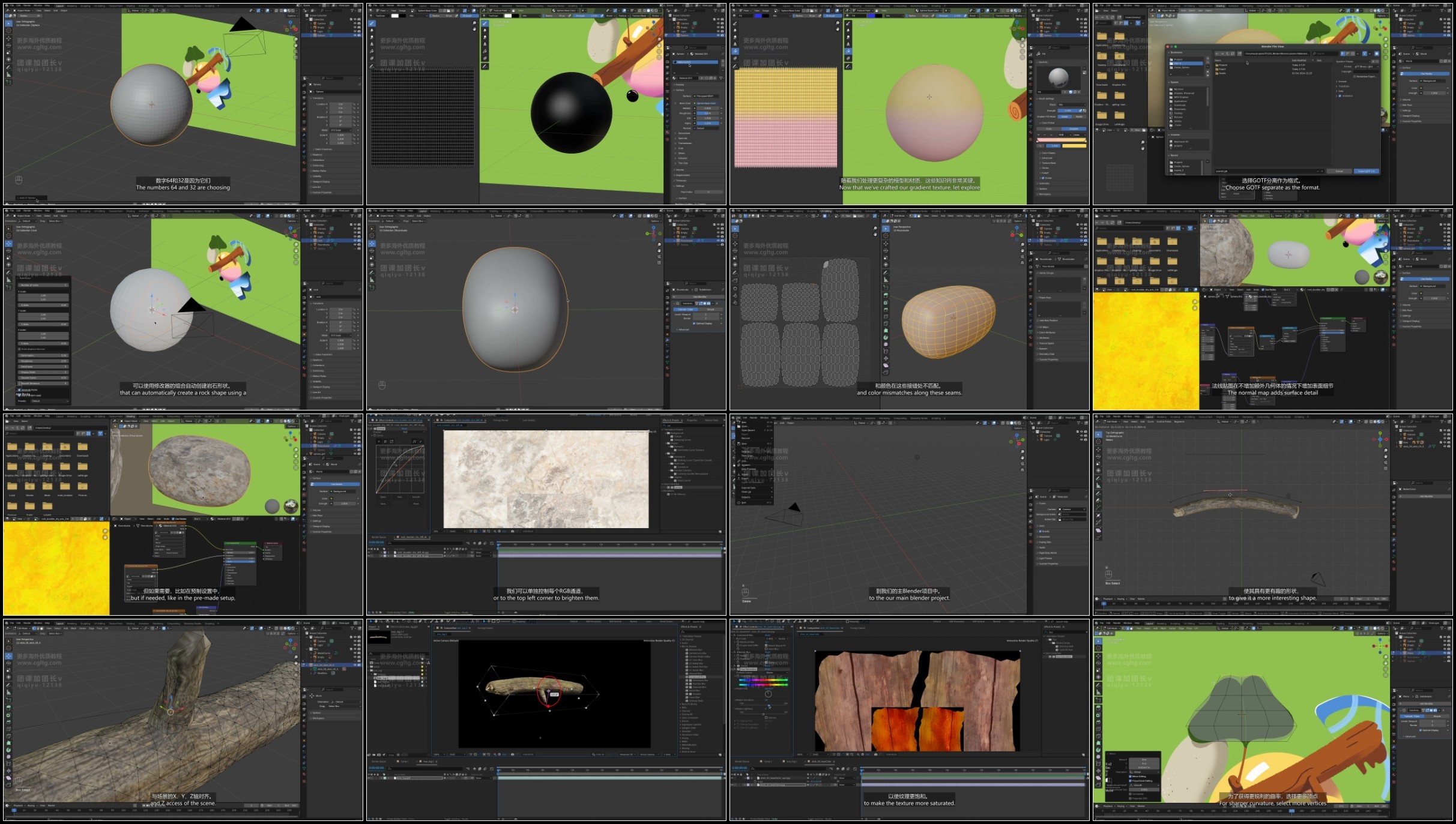Click create new folder icon in Blender File View
This screenshot has height=824, width=1456.
pos(1239,53)
